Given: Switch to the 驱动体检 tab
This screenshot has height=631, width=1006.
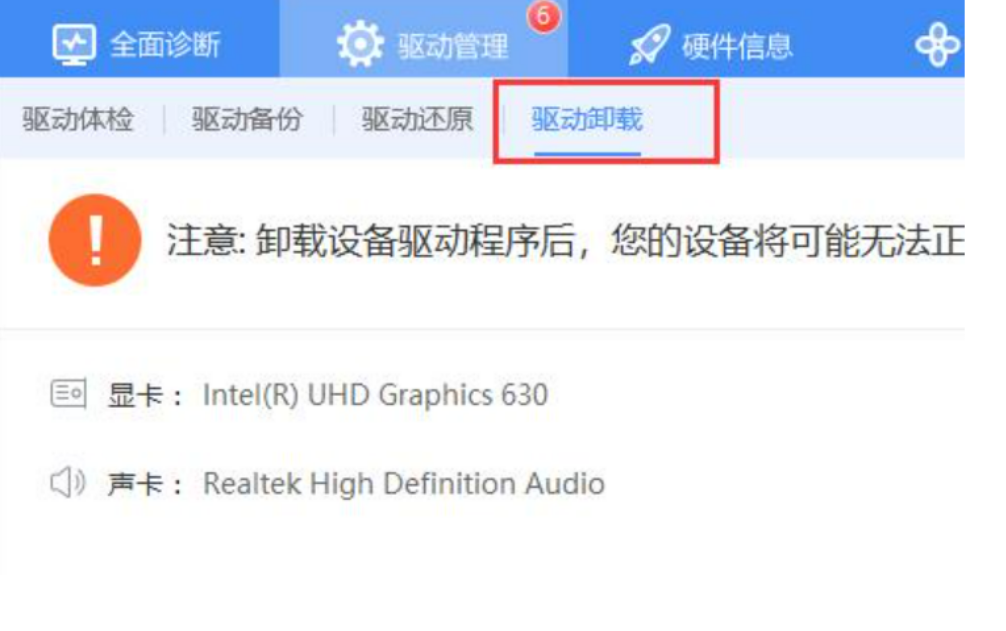Looking at the screenshot, I should [78, 119].
